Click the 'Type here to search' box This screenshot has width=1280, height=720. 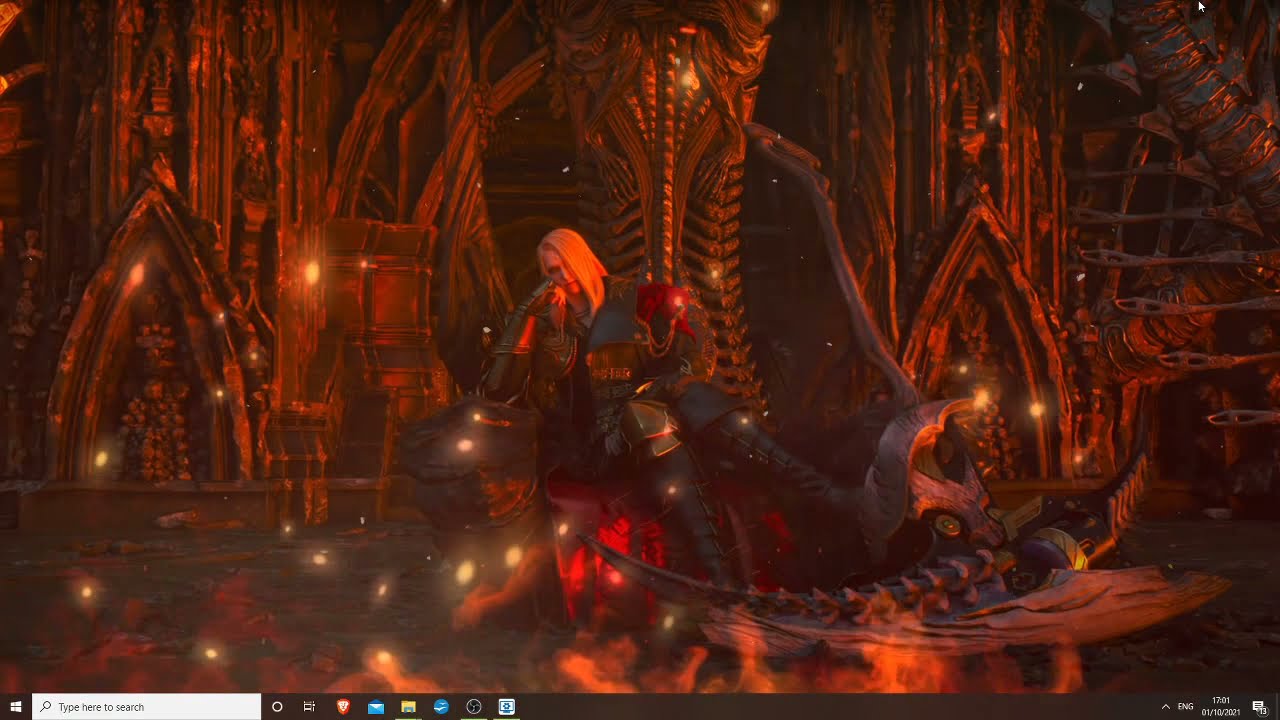tap(147, 707)
